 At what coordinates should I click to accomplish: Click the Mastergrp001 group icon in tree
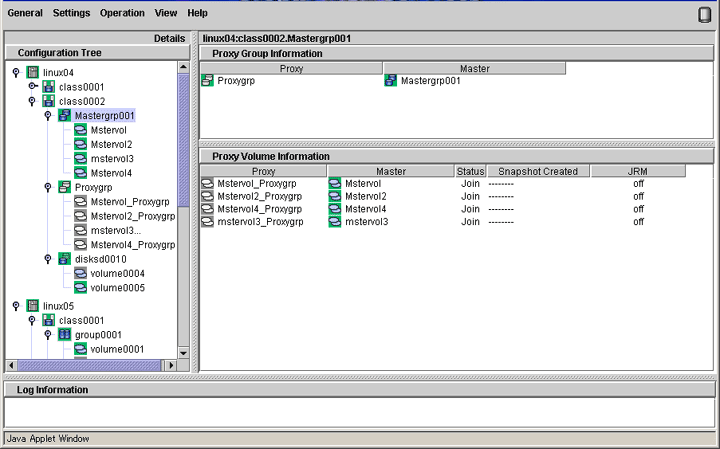click(65, 116)
